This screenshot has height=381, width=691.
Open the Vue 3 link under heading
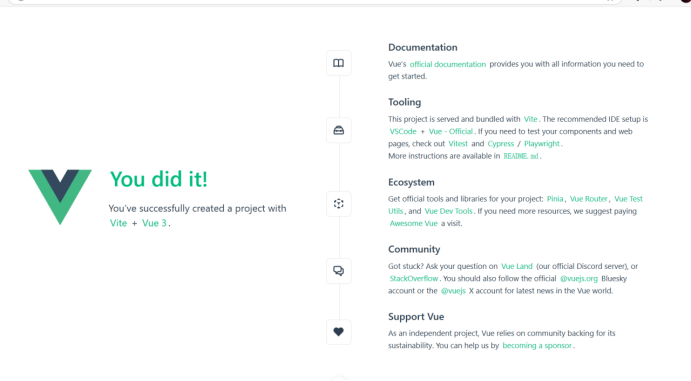point(154,223)
